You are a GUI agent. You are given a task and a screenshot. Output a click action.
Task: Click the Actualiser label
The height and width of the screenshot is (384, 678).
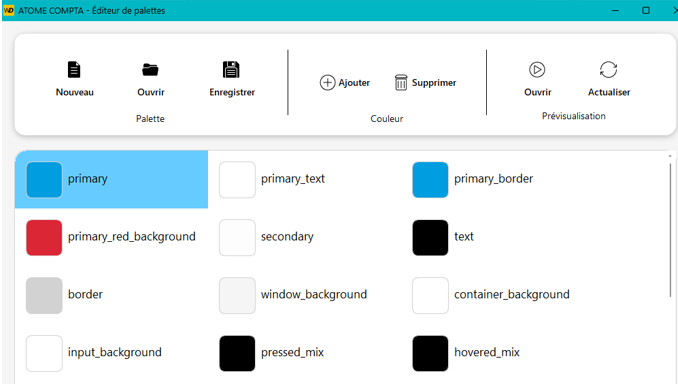609,92
